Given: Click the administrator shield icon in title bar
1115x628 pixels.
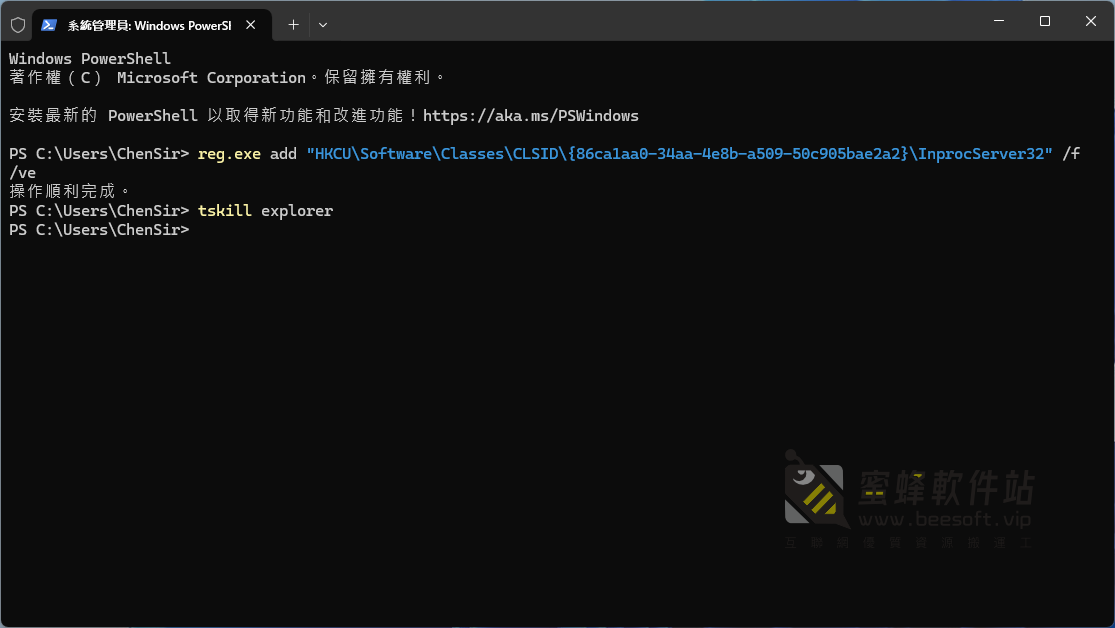Looking at the screenshot, I should tap(18, 25).
